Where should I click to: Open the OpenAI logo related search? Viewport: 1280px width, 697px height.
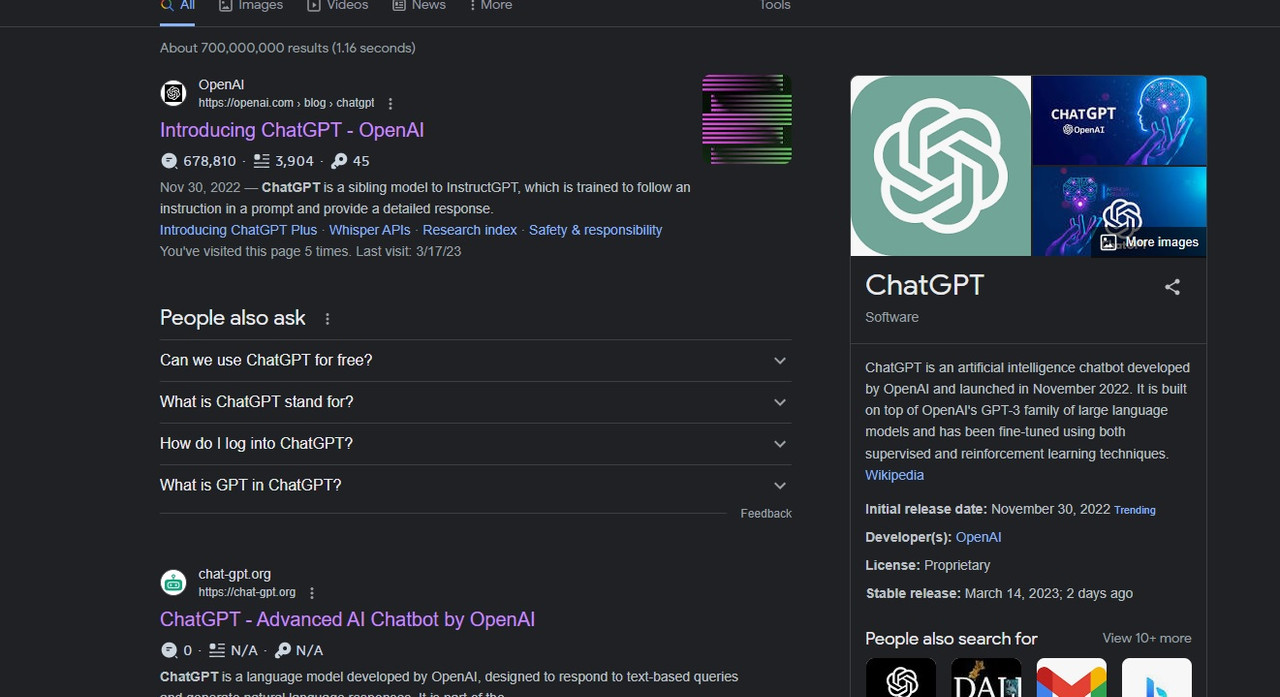[901, 677]
